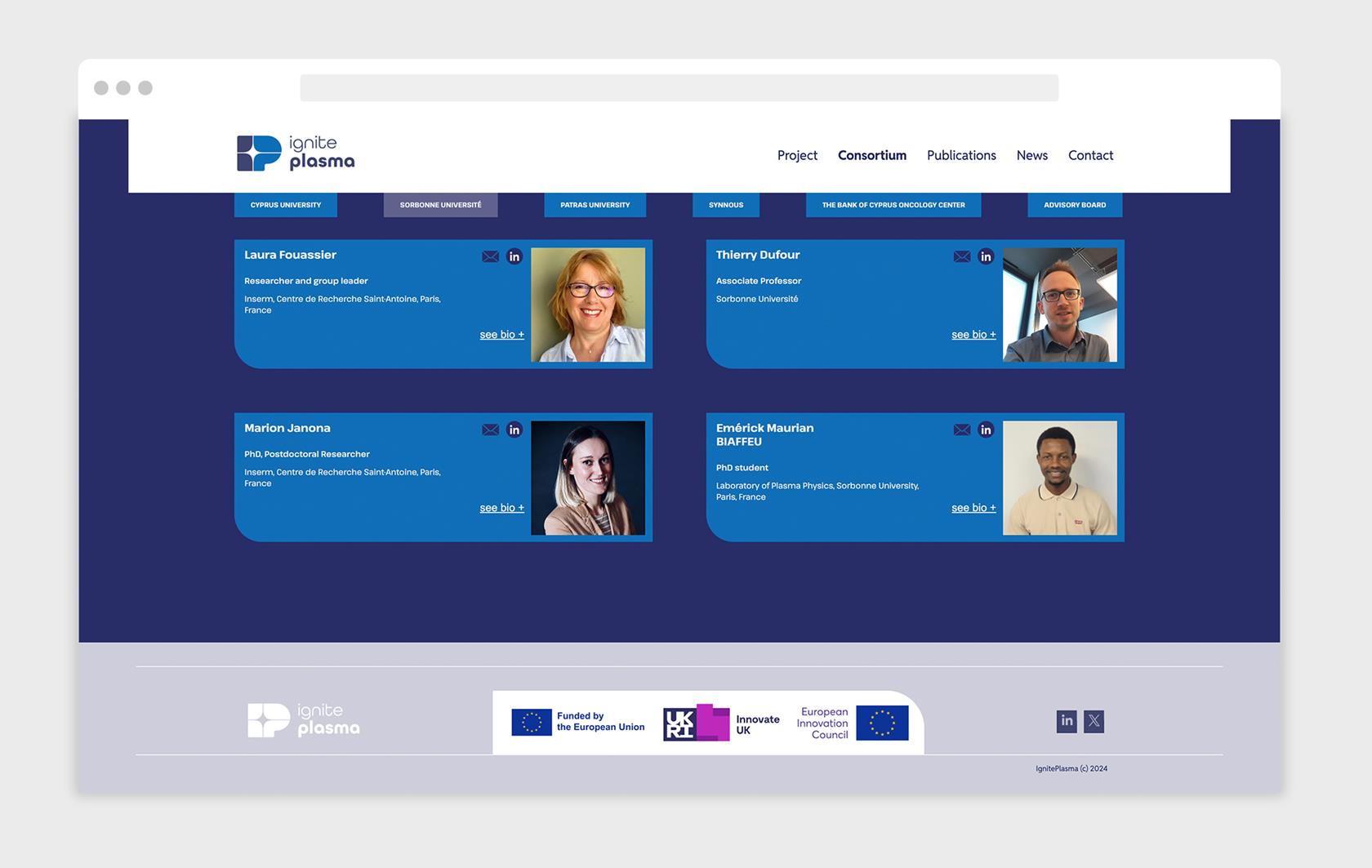Expand Laura Fouassier's see bio link
The image size is (1372, 868).
click(x=502, y=335)
